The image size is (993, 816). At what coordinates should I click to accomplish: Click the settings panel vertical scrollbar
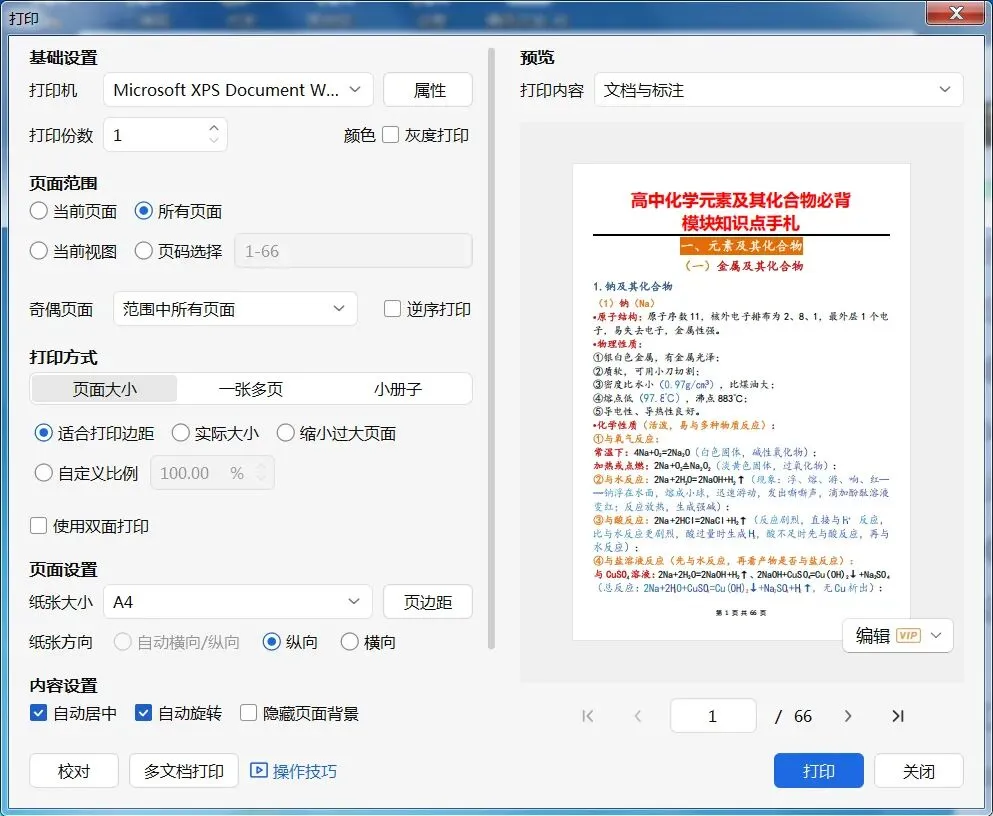pos(491,348)
